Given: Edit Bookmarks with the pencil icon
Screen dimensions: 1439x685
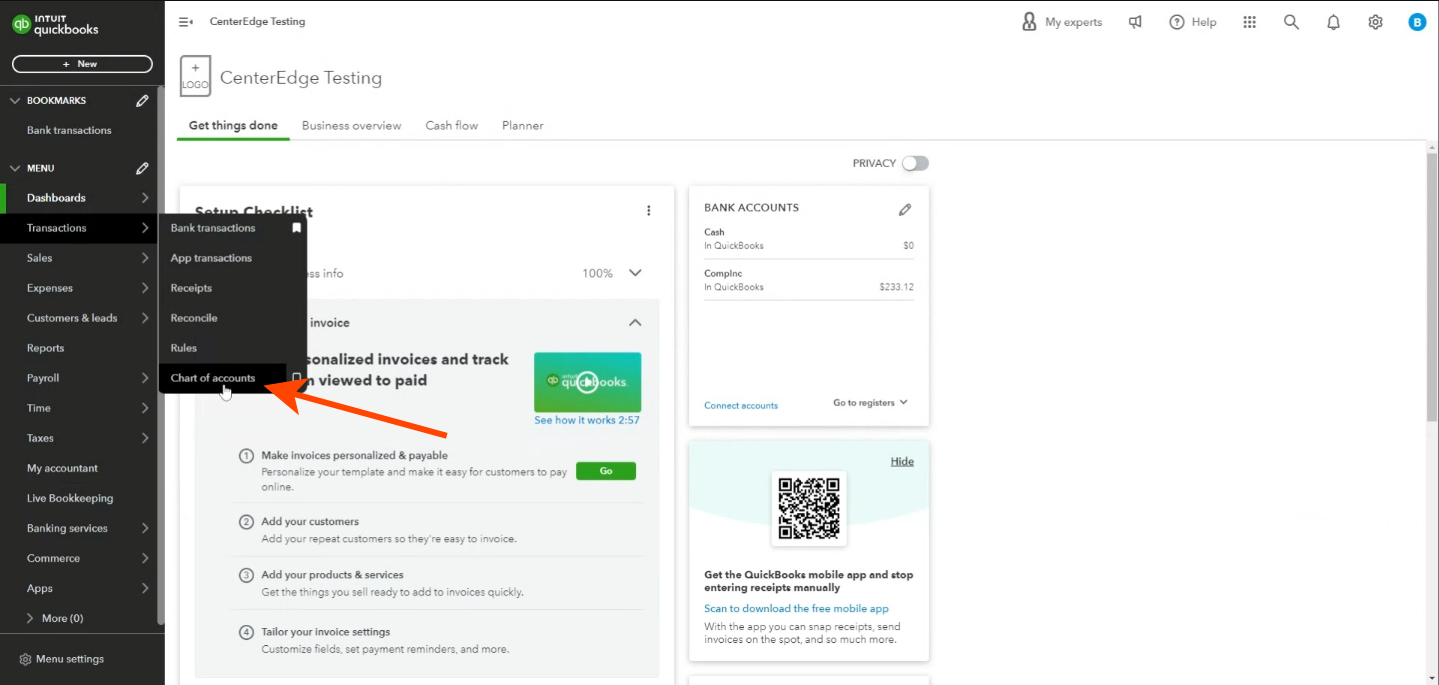Looking at the screenshot, I should click(x=143, y=100).
